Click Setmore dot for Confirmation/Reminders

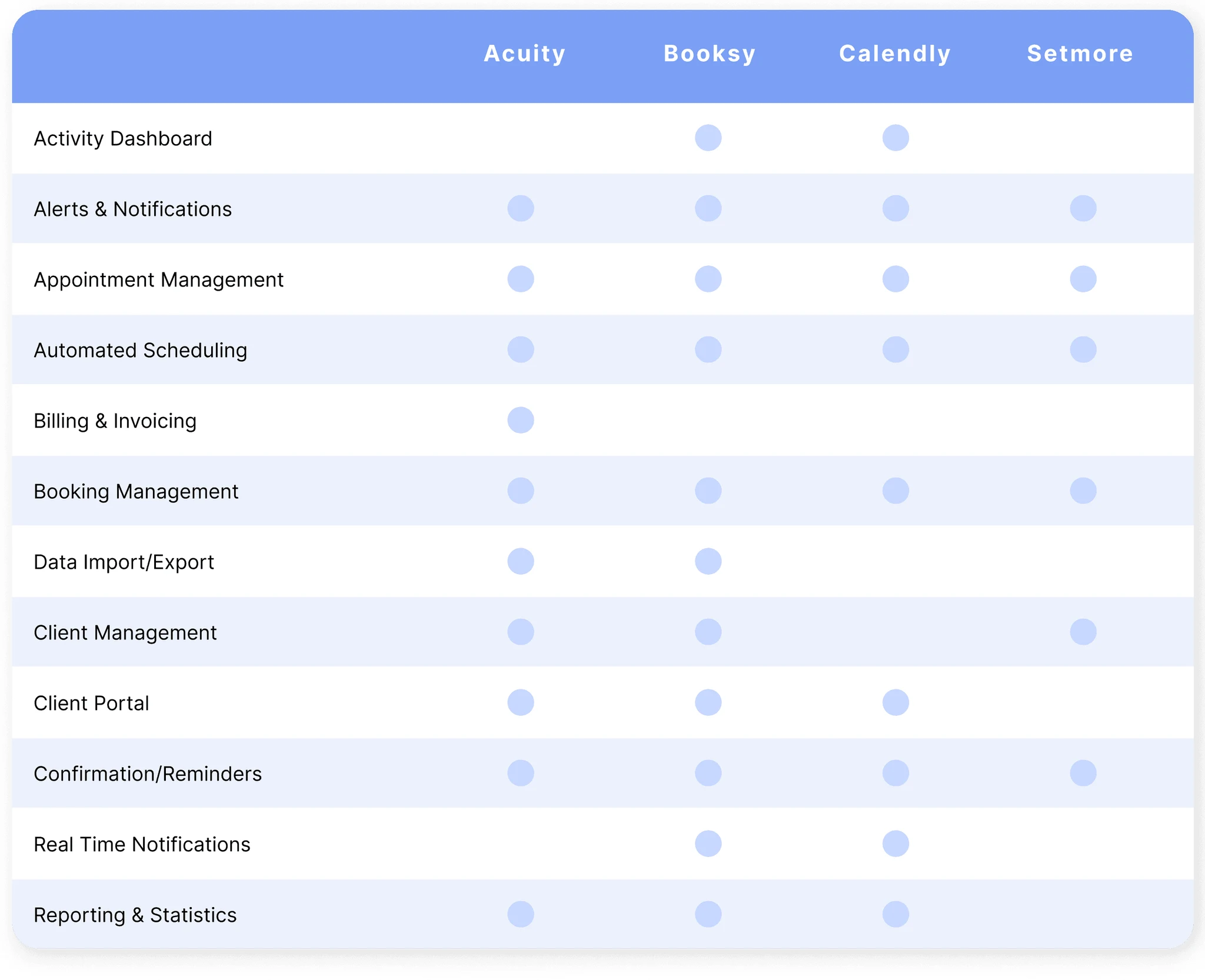coord(1083,773)
